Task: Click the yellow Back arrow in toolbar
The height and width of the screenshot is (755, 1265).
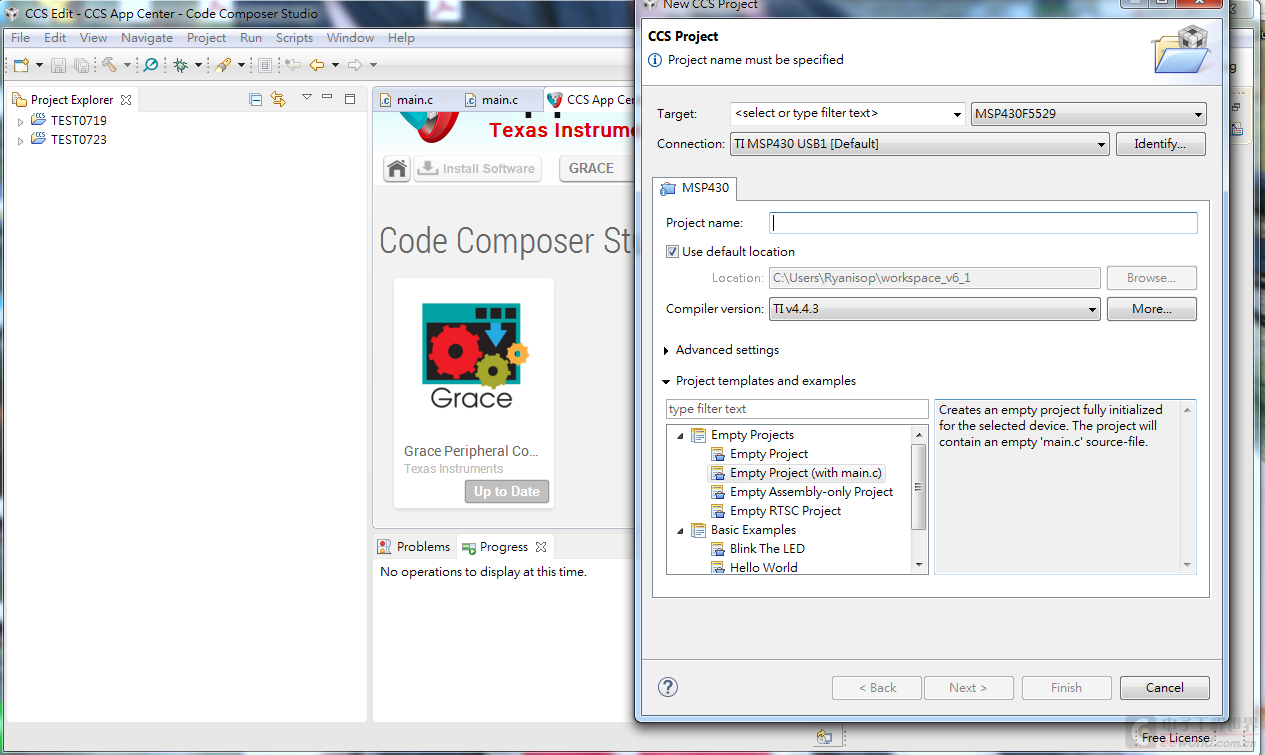Action: coord(317,65)
